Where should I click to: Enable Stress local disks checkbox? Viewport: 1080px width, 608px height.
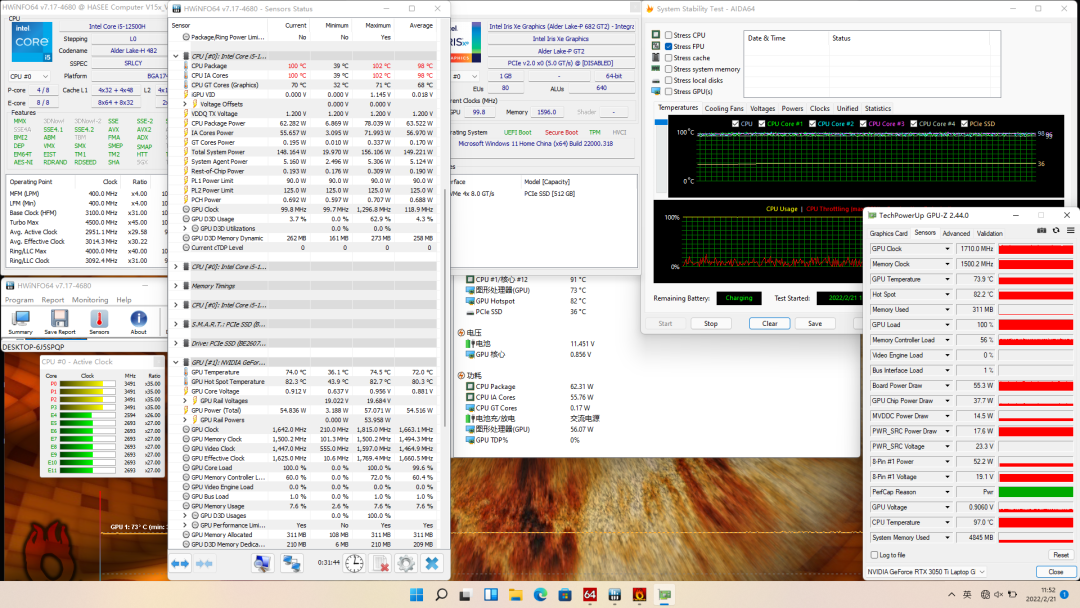pos(668,81)
